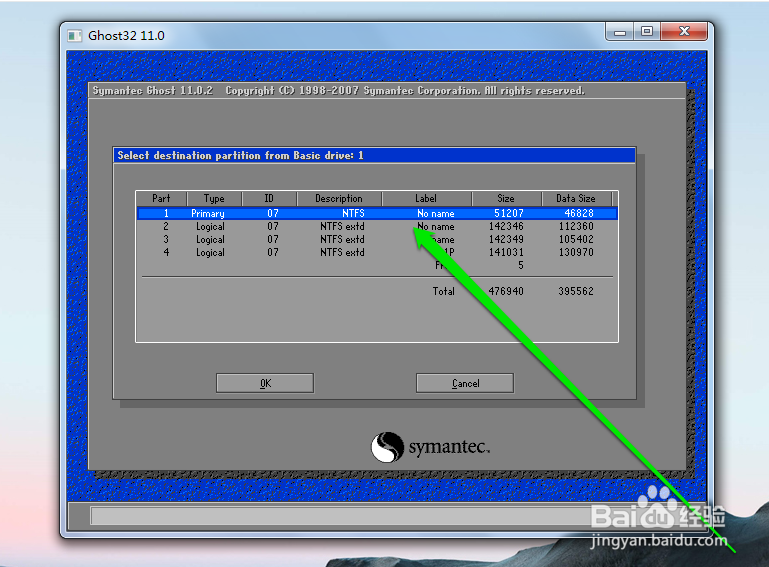769x567 pixels.
Task: Click the Data Size column header
Action: point(576,198)
